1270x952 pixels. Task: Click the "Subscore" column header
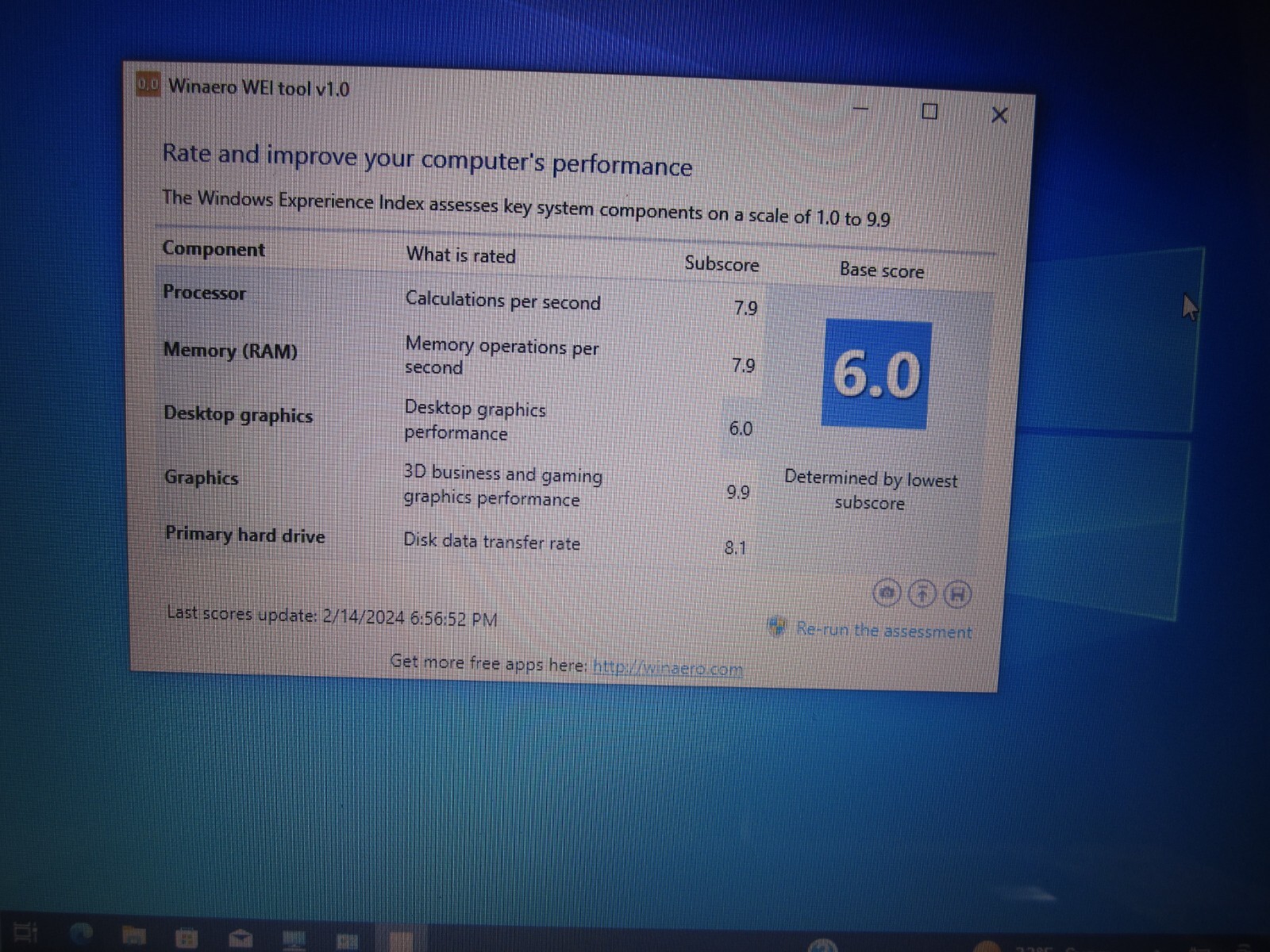click(x=722, y=263)
